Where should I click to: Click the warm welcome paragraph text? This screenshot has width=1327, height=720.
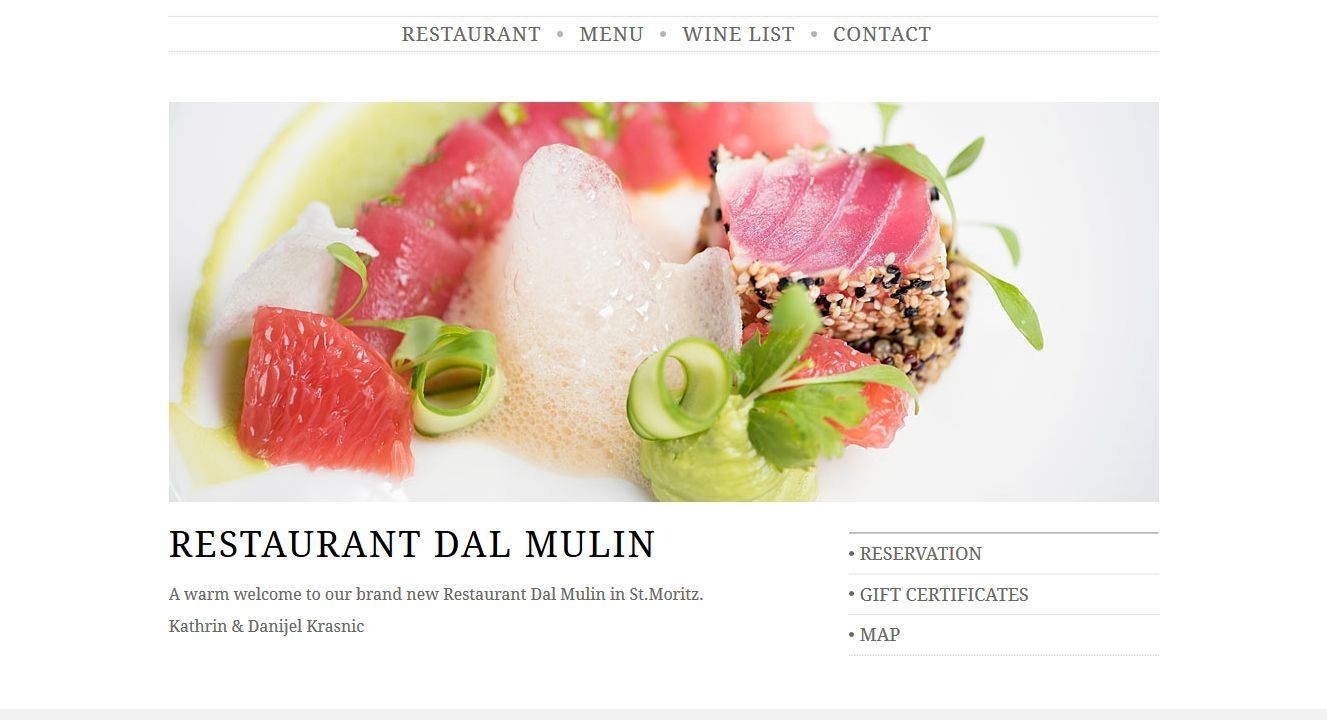436,594
